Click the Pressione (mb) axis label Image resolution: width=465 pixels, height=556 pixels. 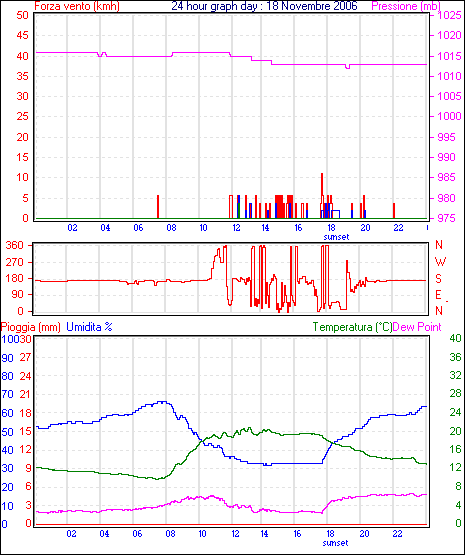[x=406, y=6]
